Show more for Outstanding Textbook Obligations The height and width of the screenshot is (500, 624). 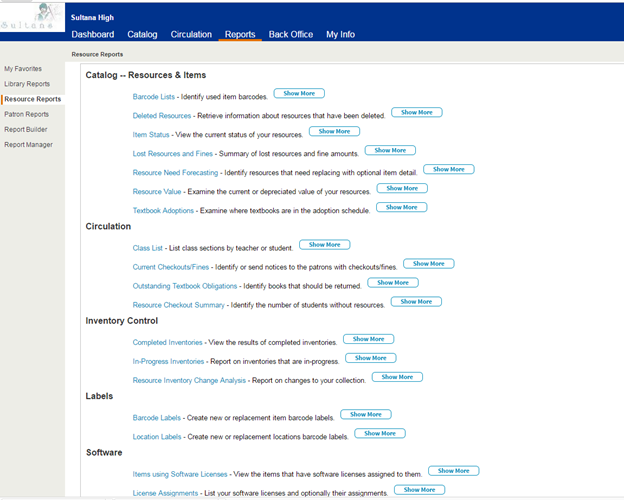pos(393,283)
